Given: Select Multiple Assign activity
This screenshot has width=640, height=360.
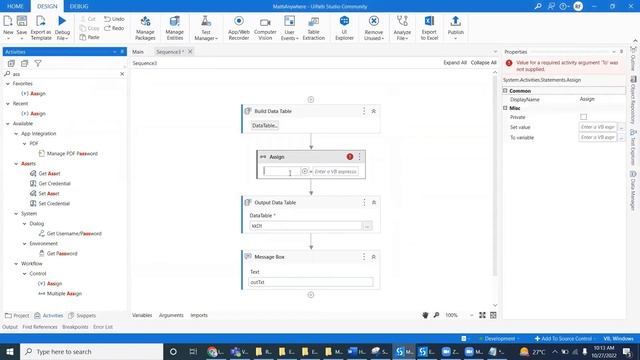Looking at the screenshot, I should coord(60,293).
